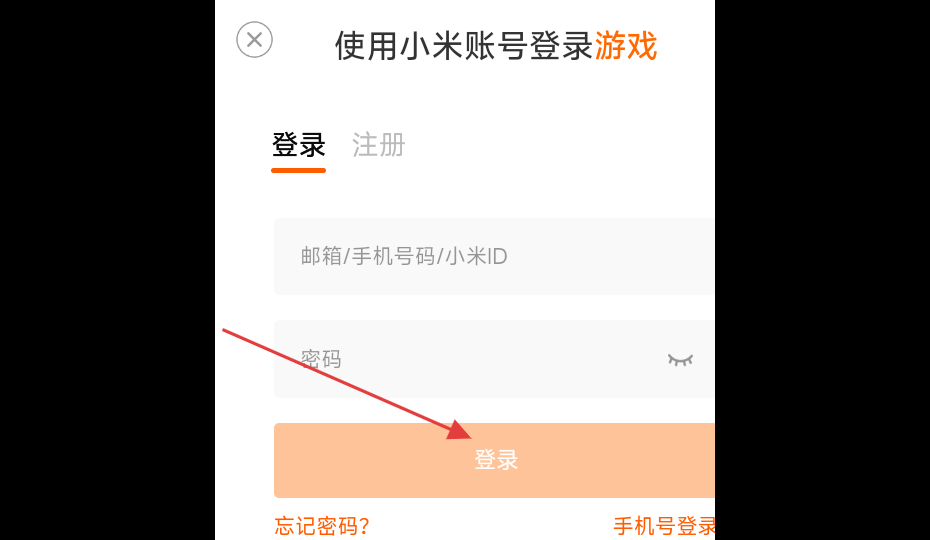Open the 忘记密码? link

coord(322,526)
